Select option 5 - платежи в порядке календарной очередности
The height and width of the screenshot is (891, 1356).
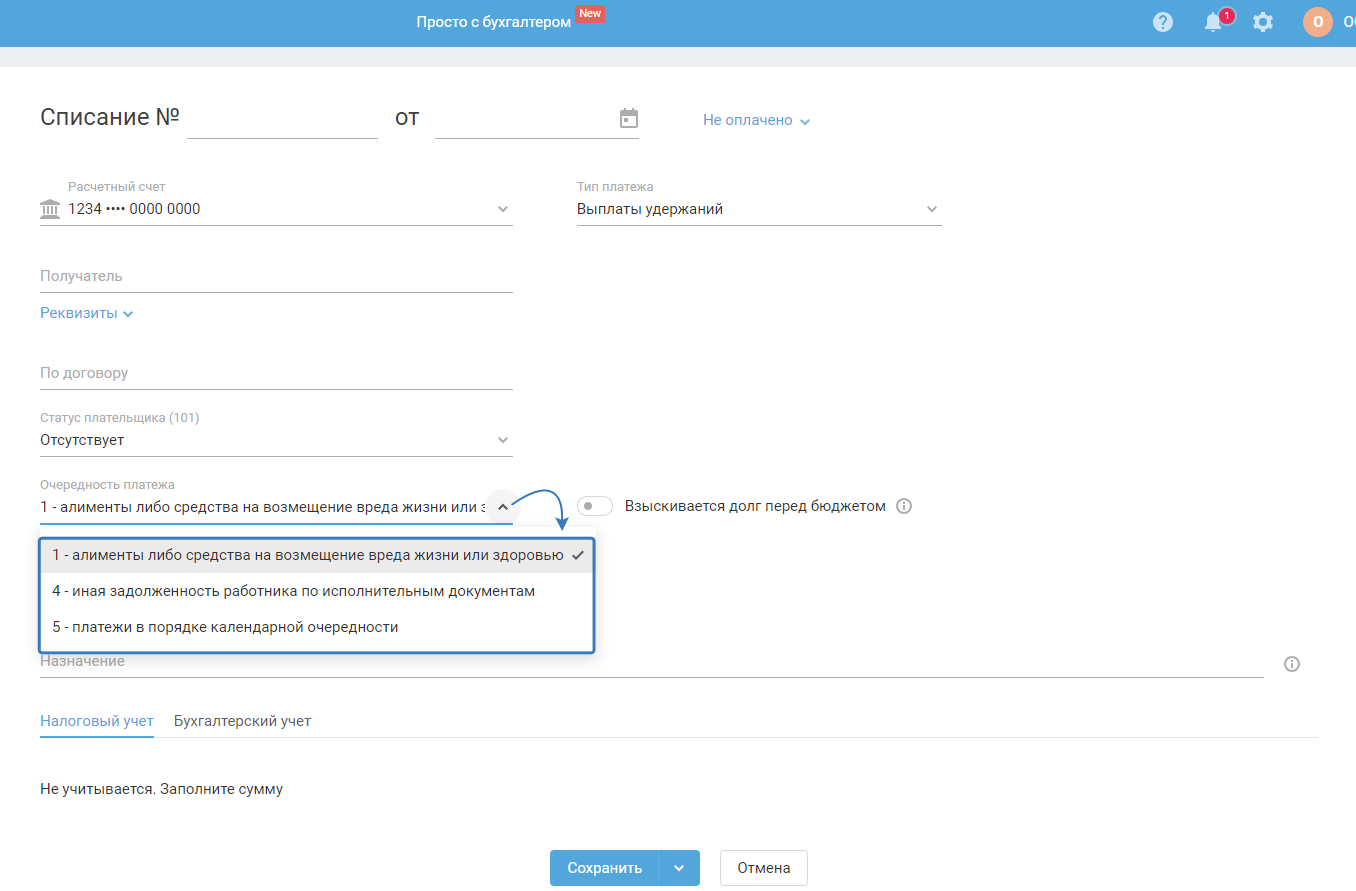coord(318,627)
